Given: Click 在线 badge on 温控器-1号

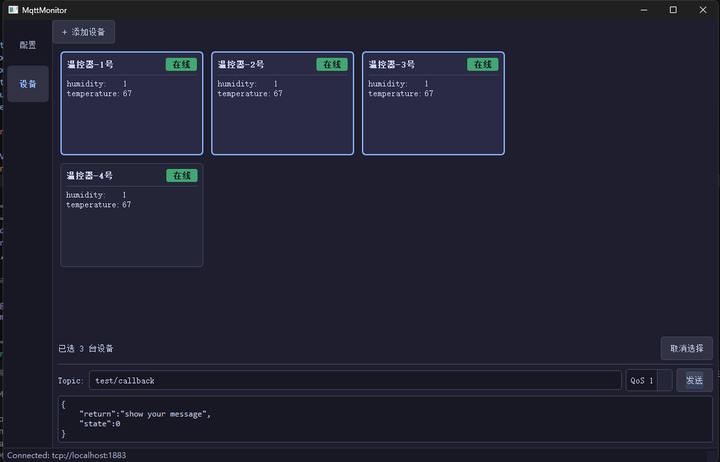Looking at the screenshot, I should (181, 64).
